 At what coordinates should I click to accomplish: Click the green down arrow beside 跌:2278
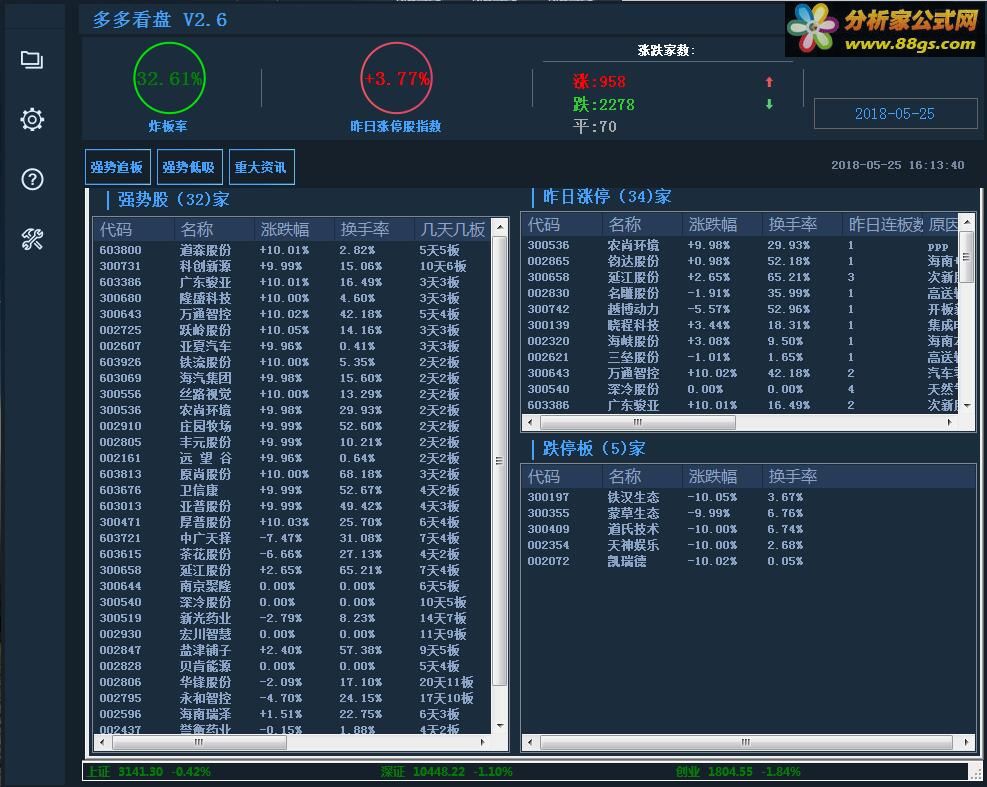click(769, 105)
